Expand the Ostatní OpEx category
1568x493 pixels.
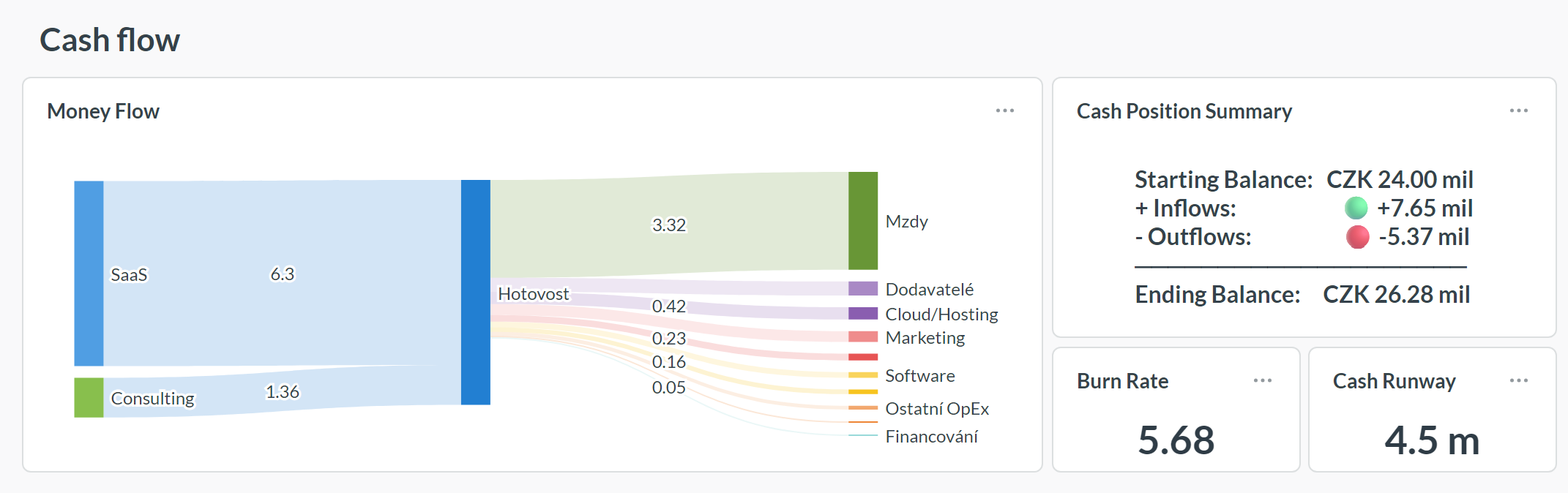[x=937, y=408]
